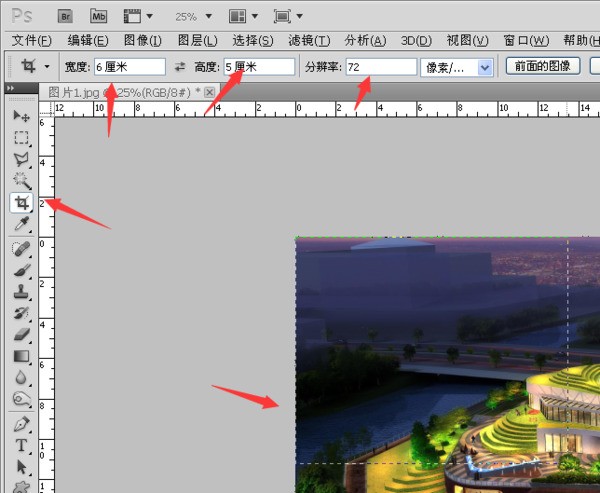Open Mini Bridge with the Mb icon

click(x=98, y=16)
